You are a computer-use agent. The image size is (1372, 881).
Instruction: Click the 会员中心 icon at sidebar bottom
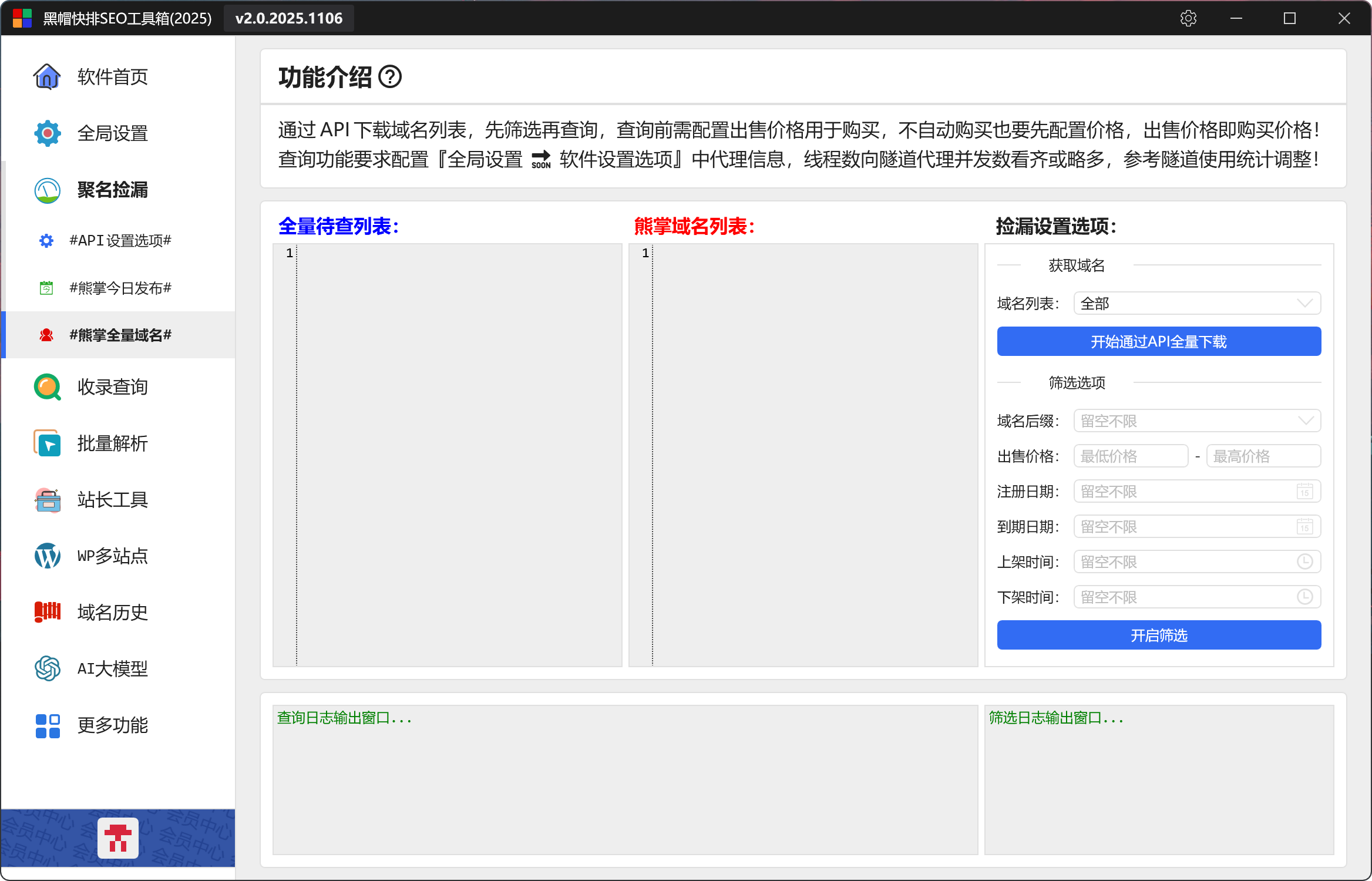point(118,838)
